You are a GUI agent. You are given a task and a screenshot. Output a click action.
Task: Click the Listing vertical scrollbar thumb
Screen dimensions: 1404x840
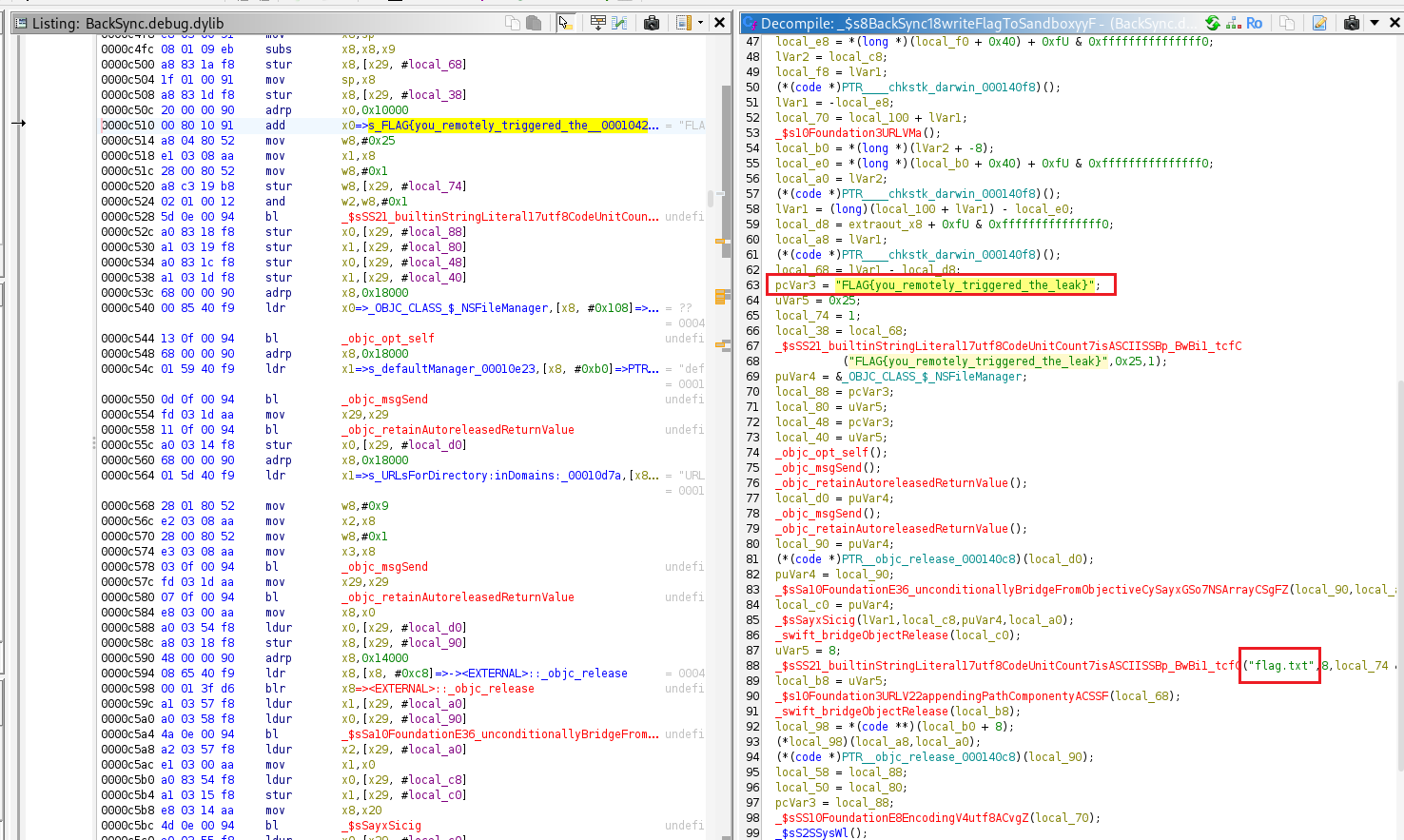pyautogui.click(x=710, y=198)
